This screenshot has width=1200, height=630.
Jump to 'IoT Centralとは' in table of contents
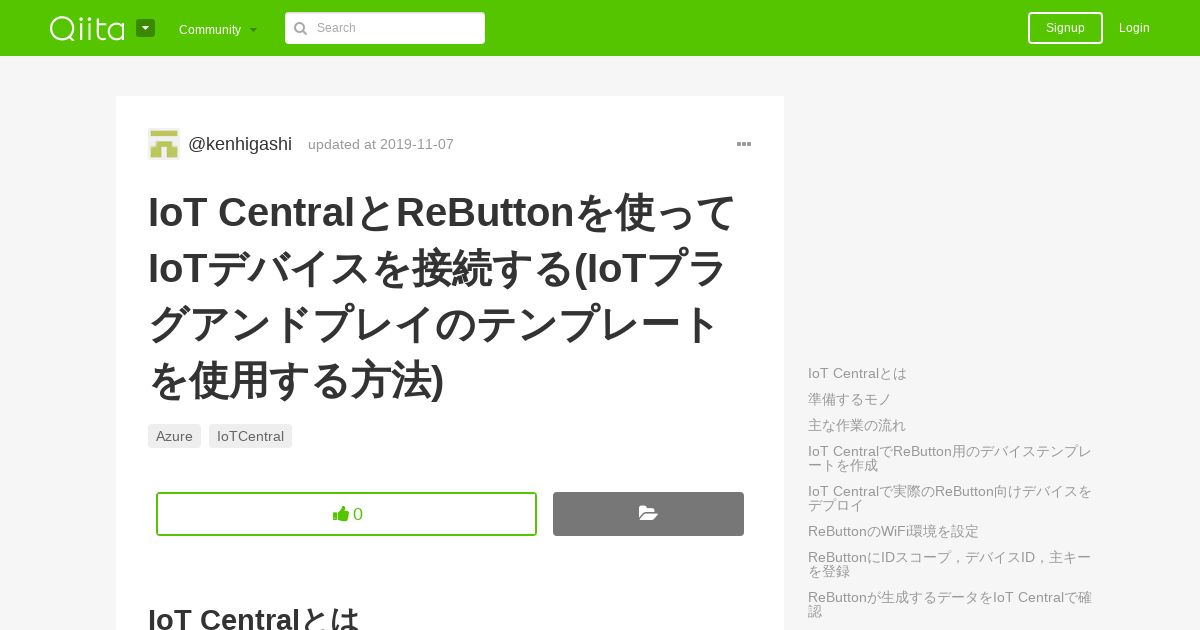pyautogui.click(x=857, y=373)
